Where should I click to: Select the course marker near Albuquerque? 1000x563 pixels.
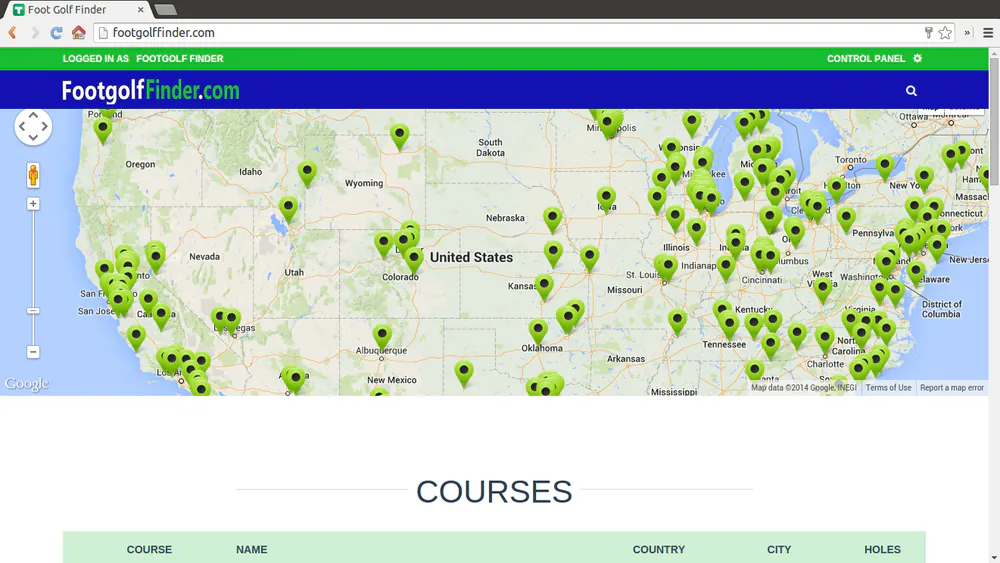[382, 337]
